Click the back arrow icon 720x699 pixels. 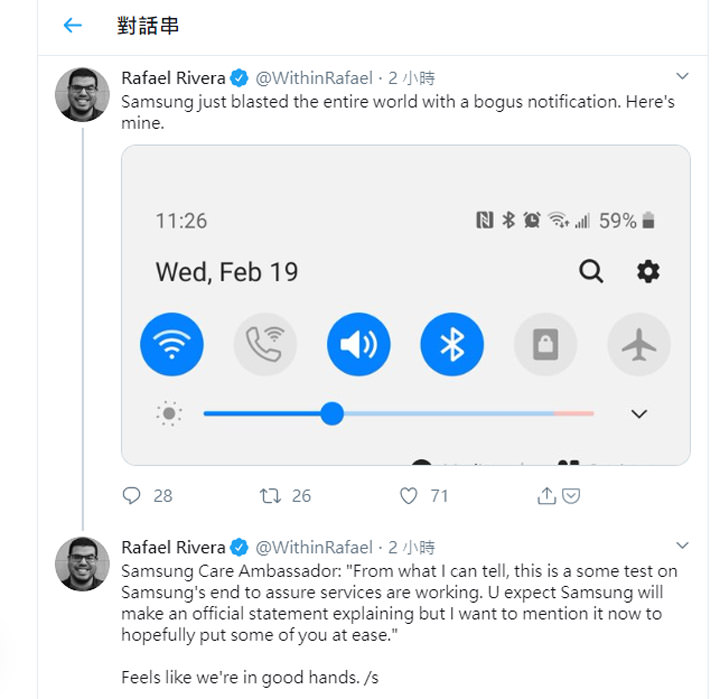(x=72, y=26)
